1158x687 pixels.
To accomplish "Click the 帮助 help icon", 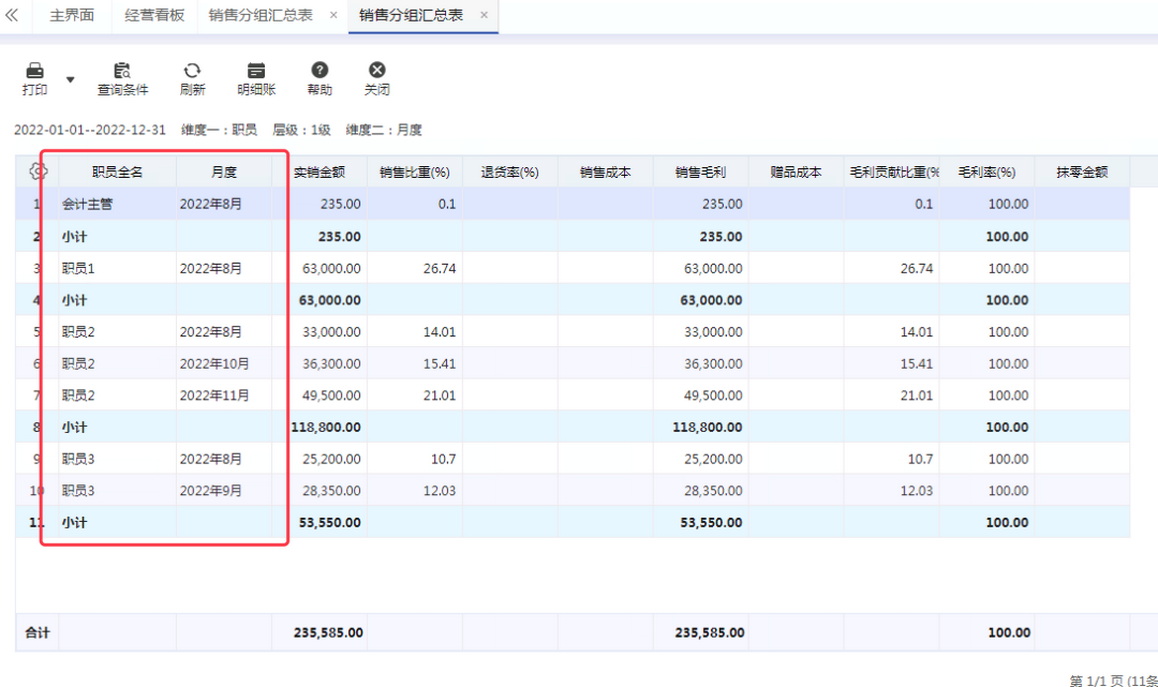I will [x=319, y=70].
